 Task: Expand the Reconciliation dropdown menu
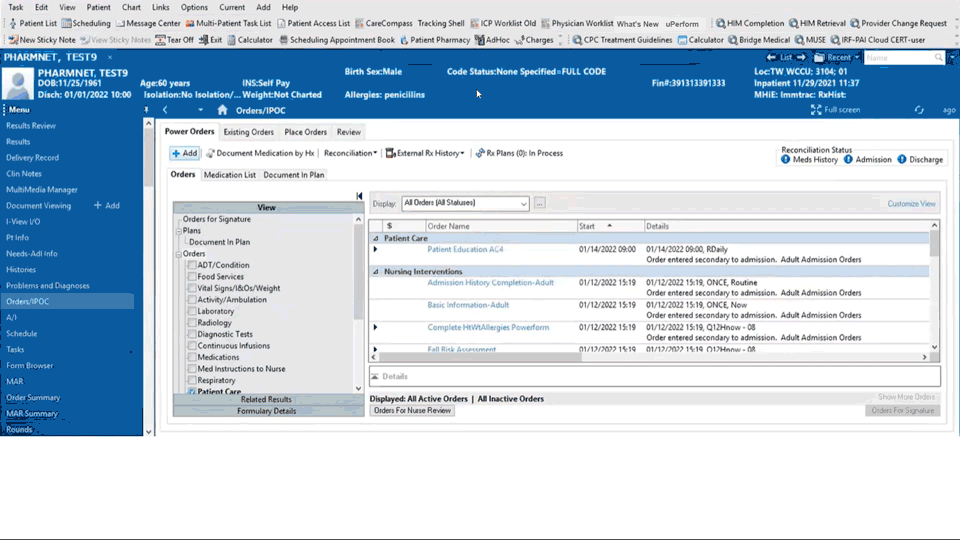pyautogui.click(x=350, y=153)
